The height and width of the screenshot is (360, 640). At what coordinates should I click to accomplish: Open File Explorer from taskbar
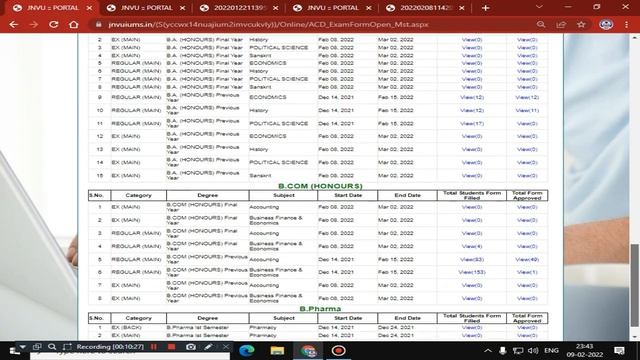(277, 351)
